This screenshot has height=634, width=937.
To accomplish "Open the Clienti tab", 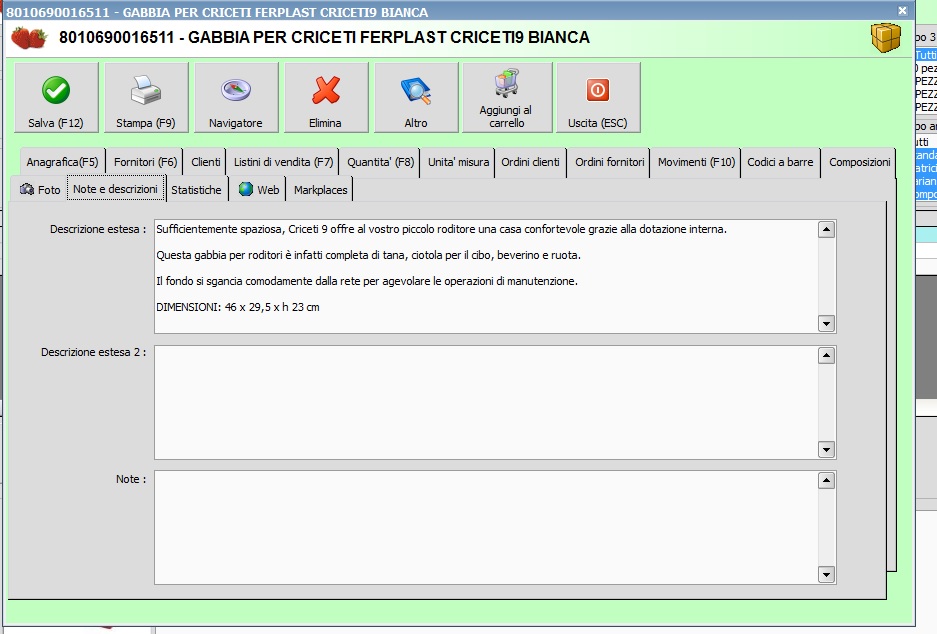I will pyautogui.click(x=206, y=162).
